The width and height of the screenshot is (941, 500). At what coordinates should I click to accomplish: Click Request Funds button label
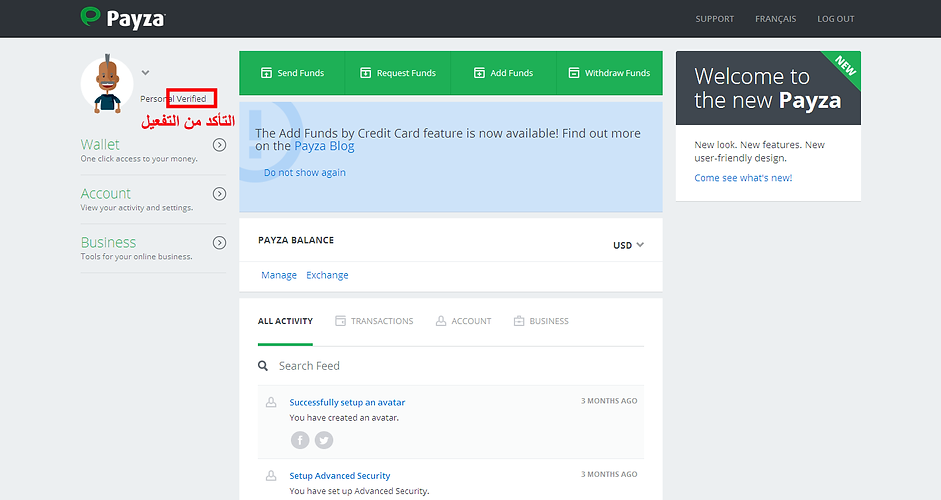click(406, 73)
